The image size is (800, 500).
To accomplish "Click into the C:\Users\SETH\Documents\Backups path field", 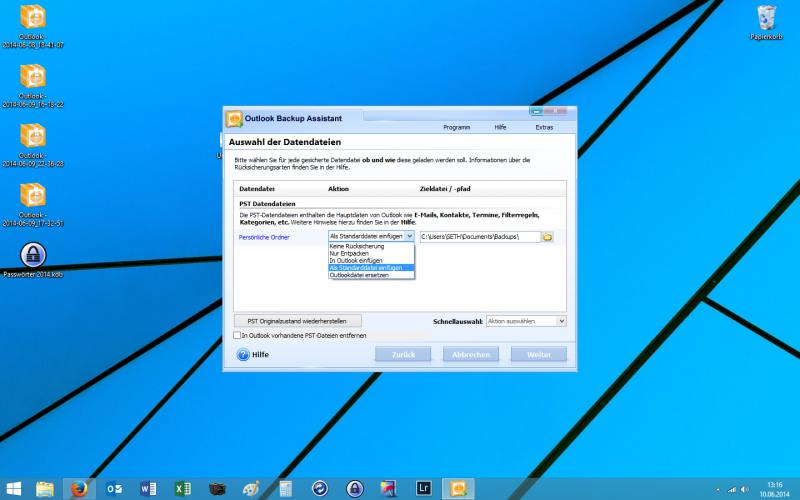I will (x=480, y=237).
